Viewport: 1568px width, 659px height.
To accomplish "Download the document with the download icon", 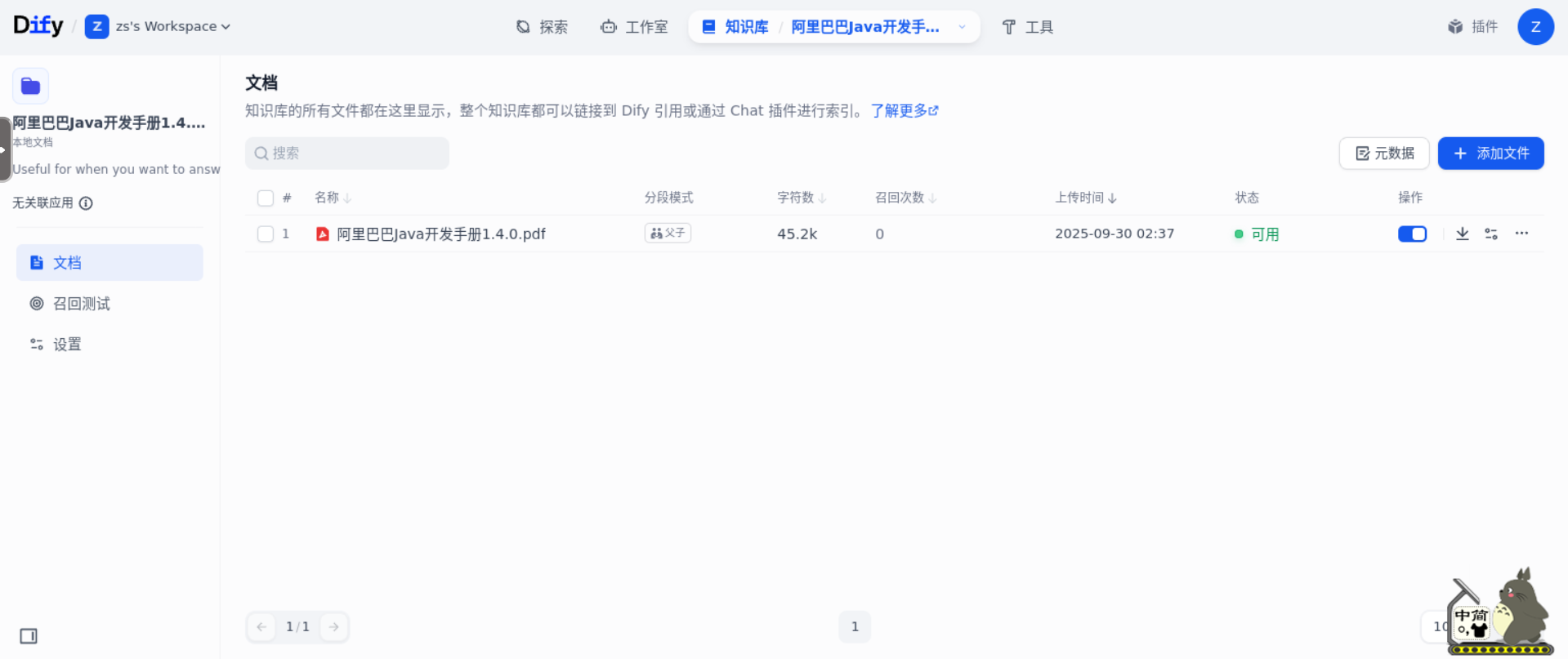I will coord(1463,234).
